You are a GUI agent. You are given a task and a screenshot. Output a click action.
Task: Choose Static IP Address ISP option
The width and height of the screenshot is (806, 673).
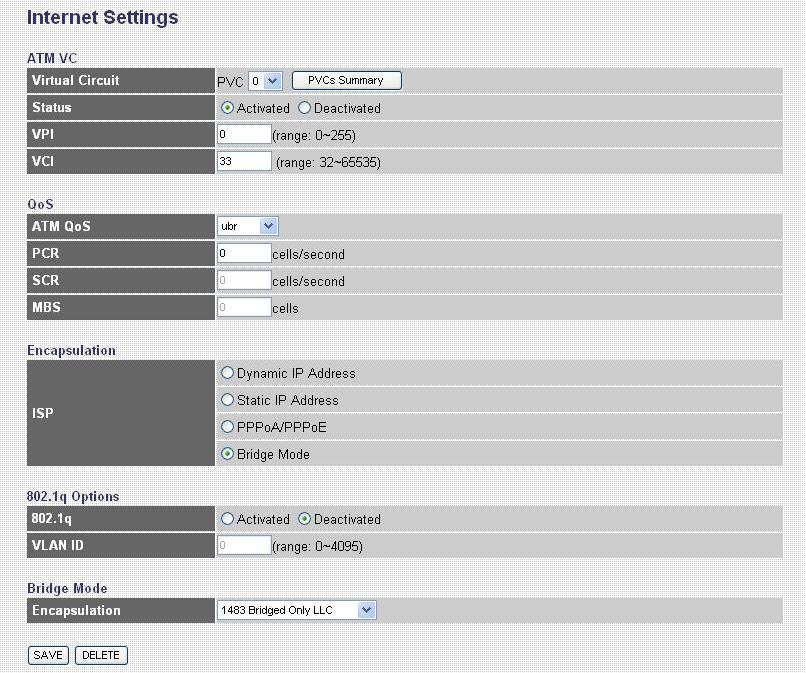[x=228, y=400]
